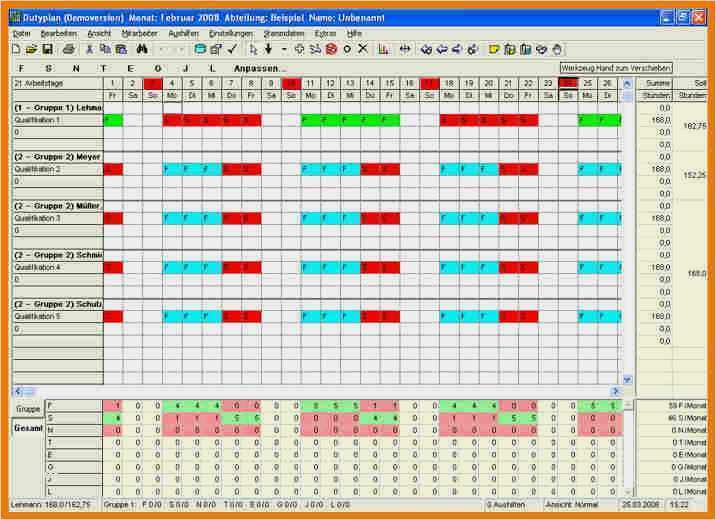
Task: Select the arrow pointer tool
Action: tap(253, 49)
